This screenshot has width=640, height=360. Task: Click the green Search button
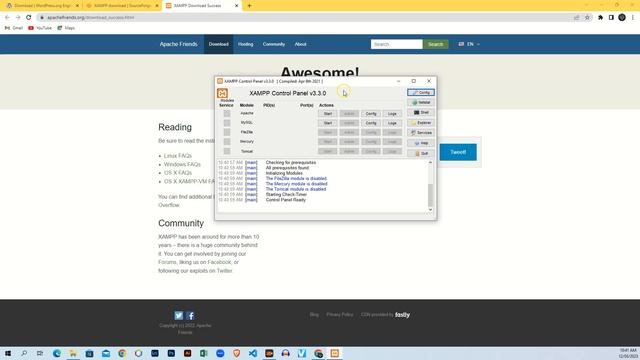(x=436, y=44)
